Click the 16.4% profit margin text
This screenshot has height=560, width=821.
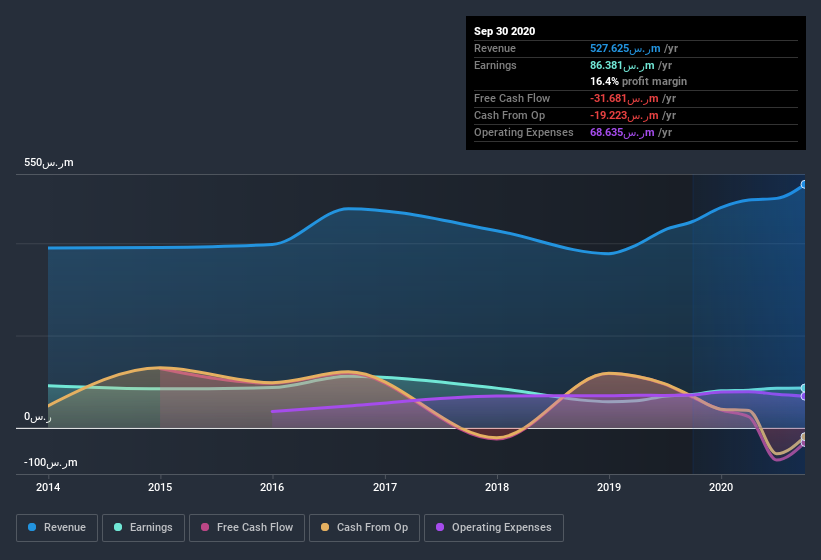pyautogui.click(x=638, y=82)
